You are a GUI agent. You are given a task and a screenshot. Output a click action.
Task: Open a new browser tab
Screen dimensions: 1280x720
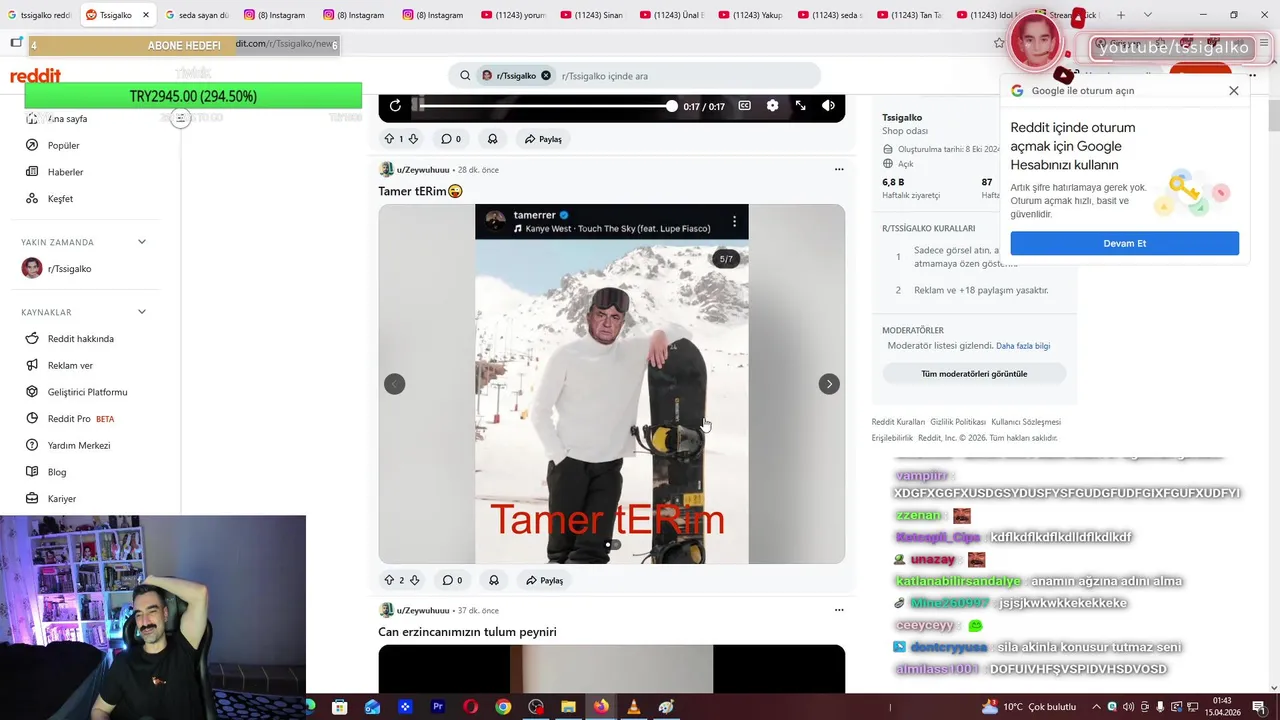[x=1120, y=15]
